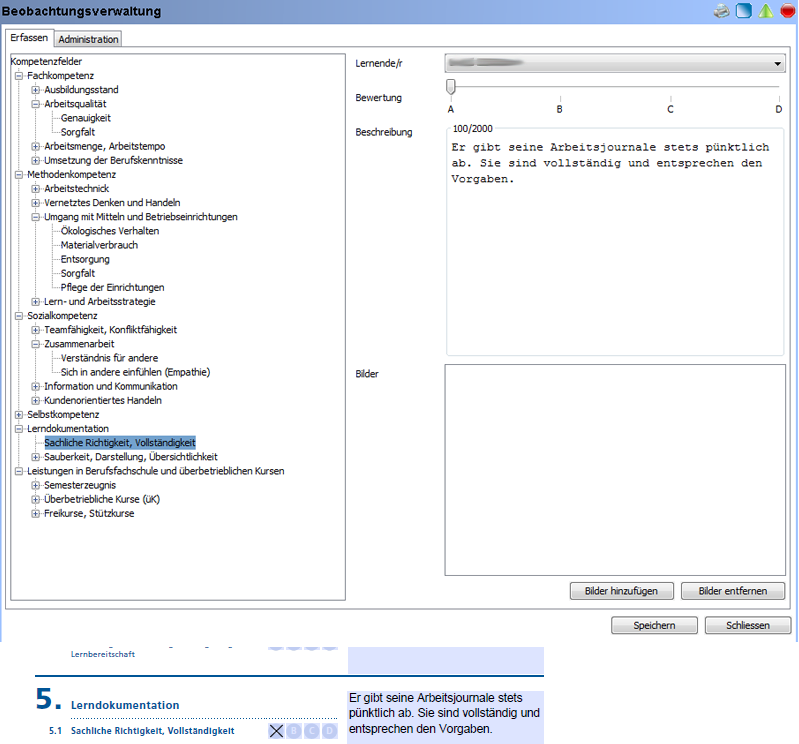Image resolution: width=799 pixels, height=744 pixels.
Task: Click rating box D in the form
Action: 330,731
